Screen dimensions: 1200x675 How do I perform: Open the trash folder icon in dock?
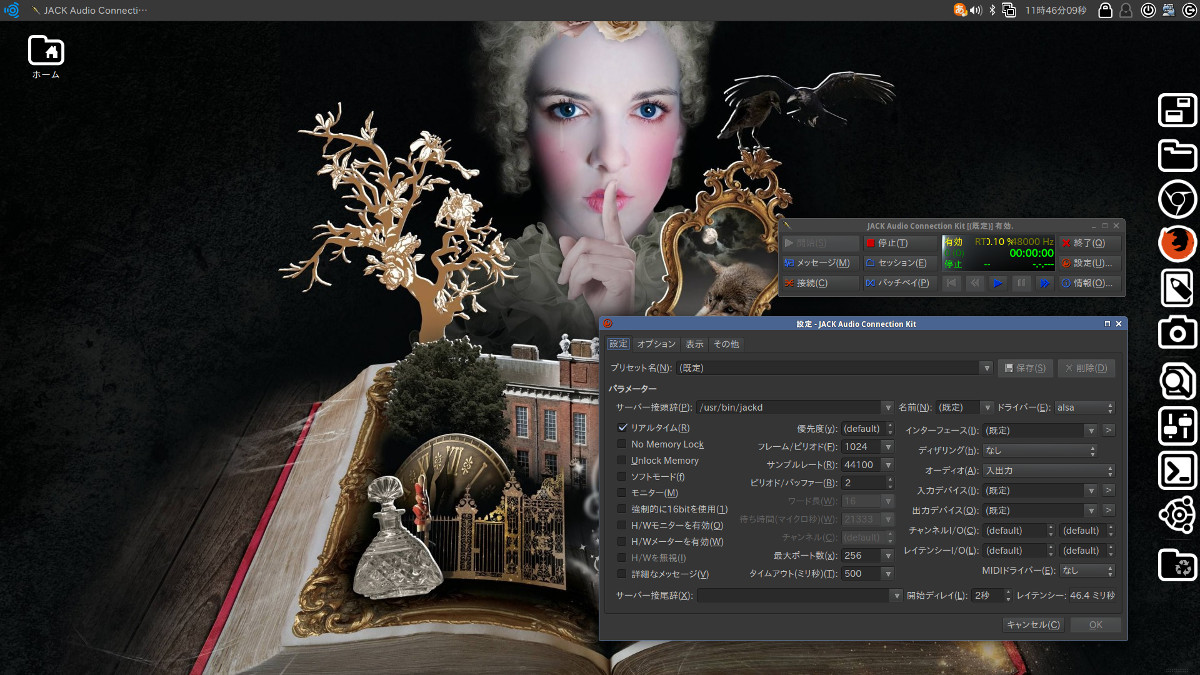[1178, 565]
